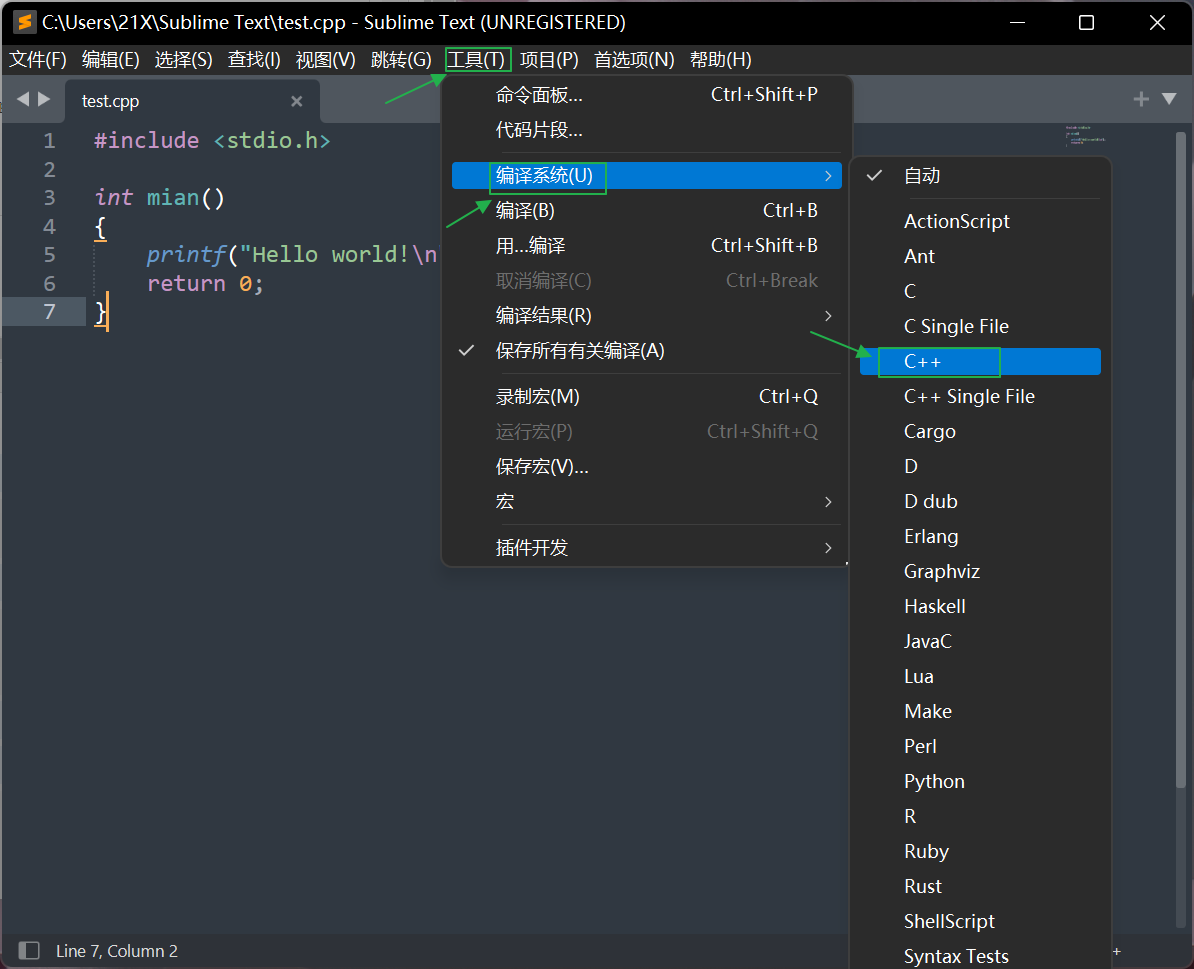Choose 用...编译 menu entry
This screenshot has height=969, width=1194.
click(646, 245)
